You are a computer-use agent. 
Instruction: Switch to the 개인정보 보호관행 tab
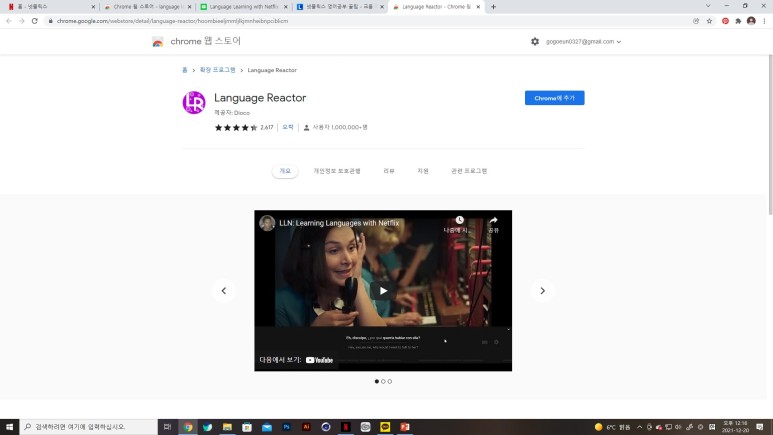point(337,171)
